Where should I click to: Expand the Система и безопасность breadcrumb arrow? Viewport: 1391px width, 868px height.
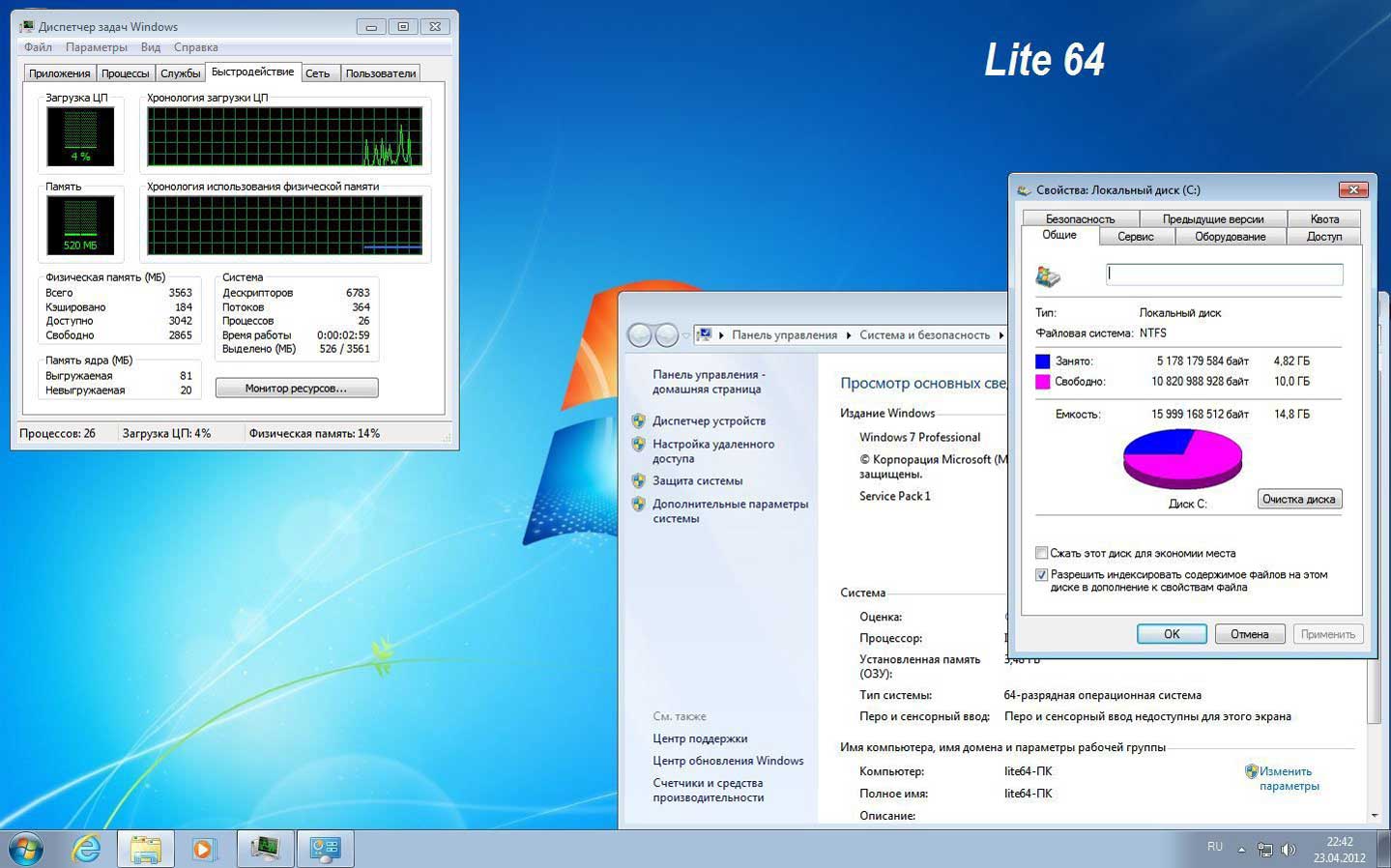1000,335
